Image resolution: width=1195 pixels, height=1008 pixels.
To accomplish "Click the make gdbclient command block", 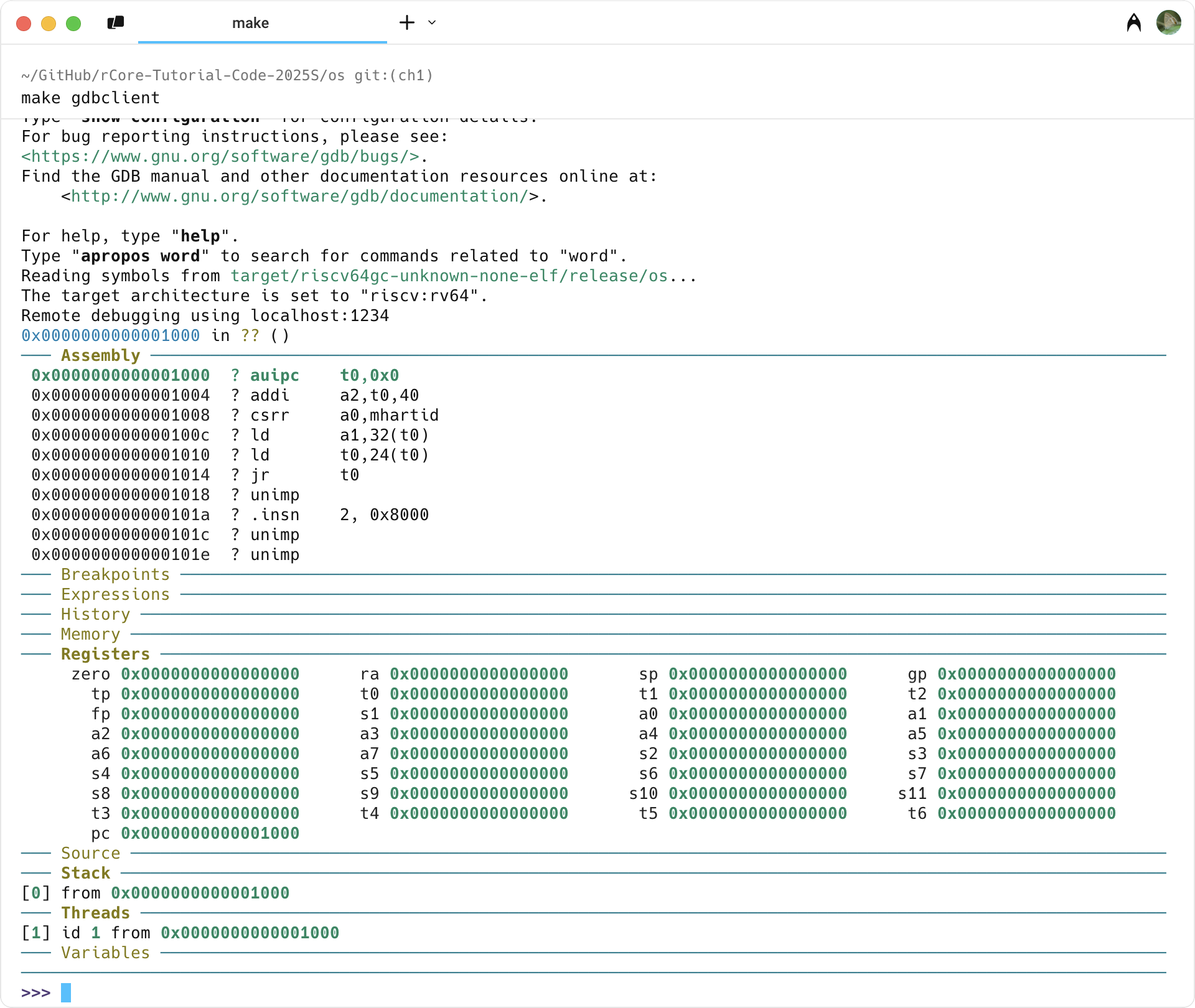I will pyautogui.click(x=91, y=98).
